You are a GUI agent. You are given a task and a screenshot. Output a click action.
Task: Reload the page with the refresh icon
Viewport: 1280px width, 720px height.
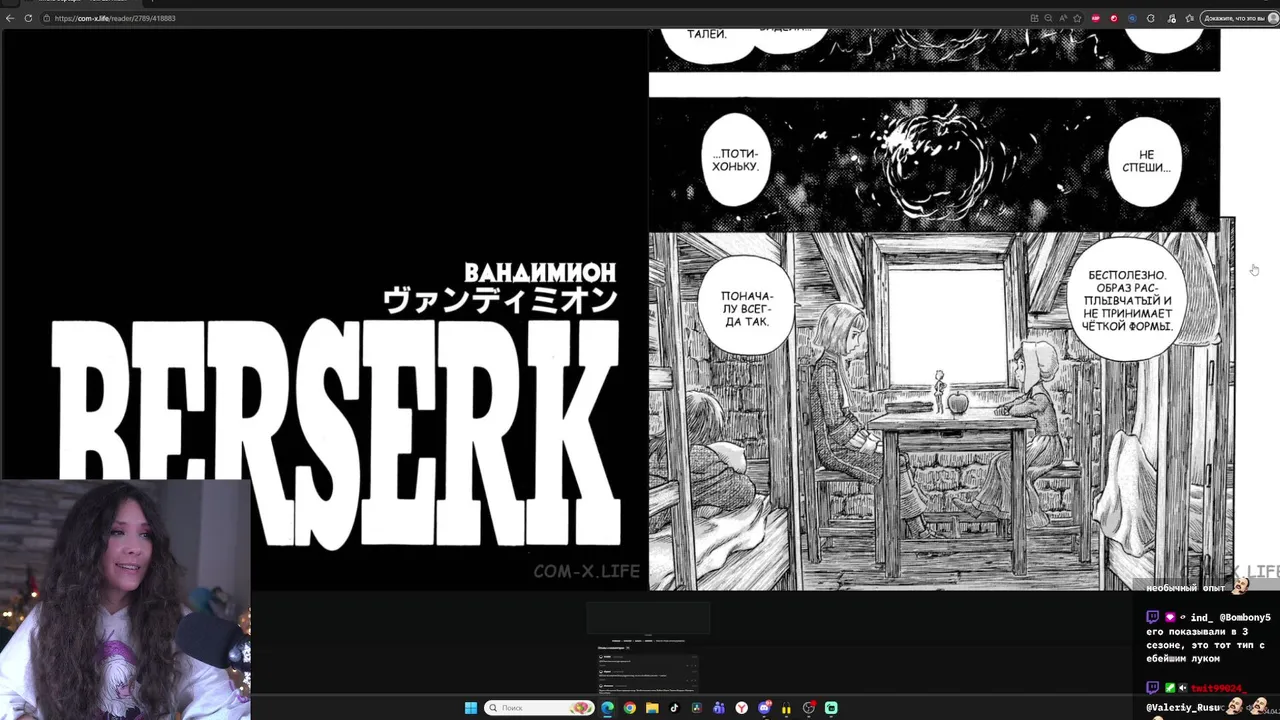[28, 18]
